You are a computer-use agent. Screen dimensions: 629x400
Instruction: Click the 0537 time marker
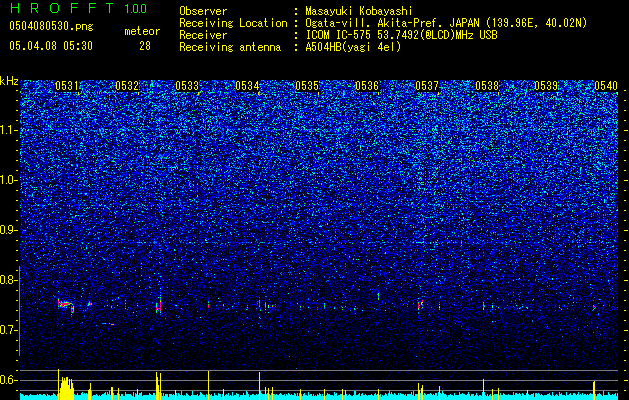click(427, 86)
